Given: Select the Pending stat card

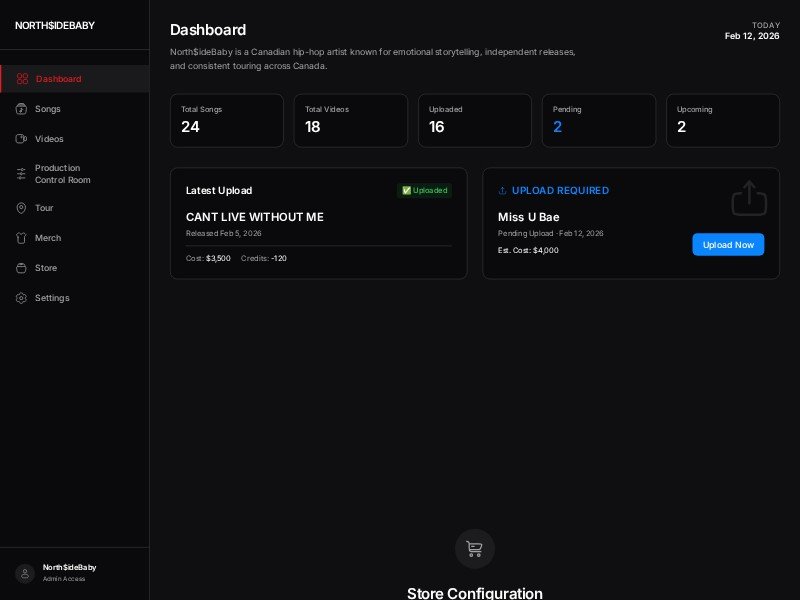Looking at the screenshot, I should pos(599,120).
